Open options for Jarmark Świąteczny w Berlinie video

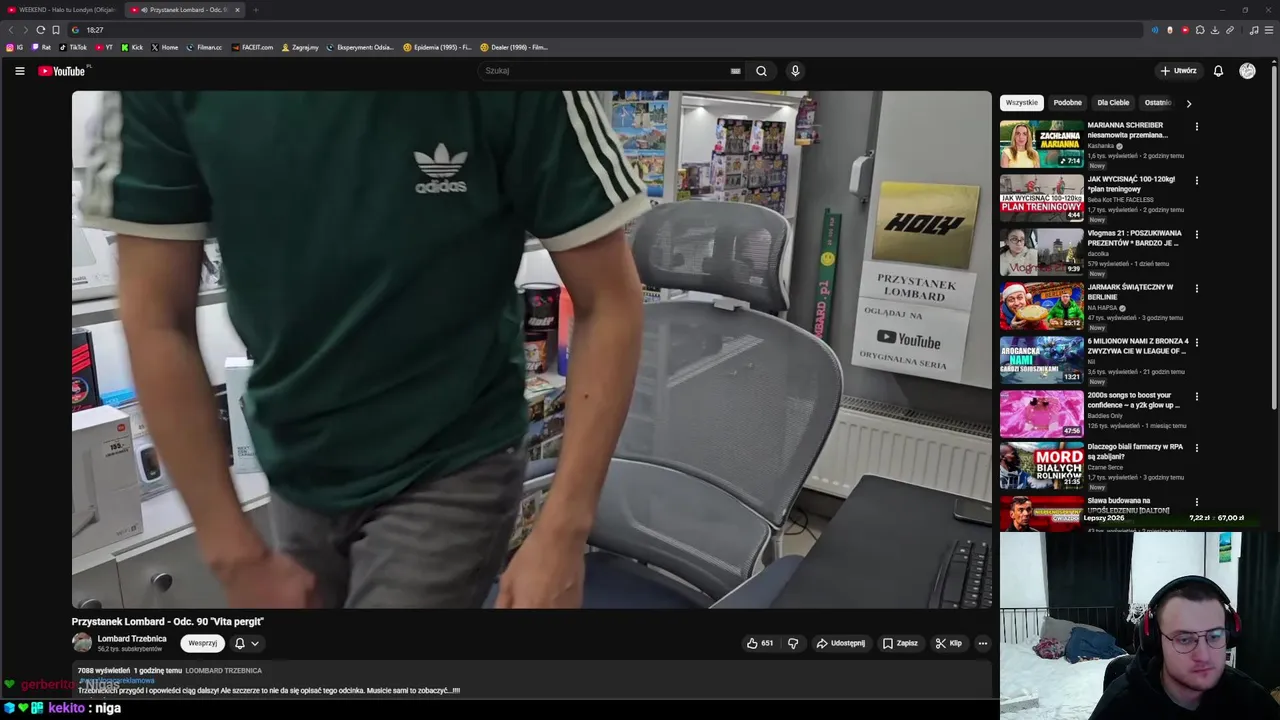click(1196, 289)
